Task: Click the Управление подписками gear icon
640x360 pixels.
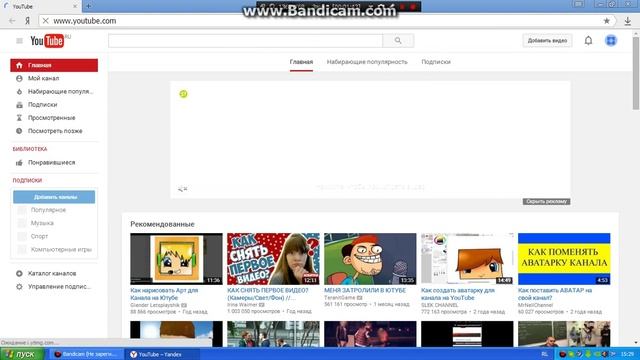Action: (19, 287)
